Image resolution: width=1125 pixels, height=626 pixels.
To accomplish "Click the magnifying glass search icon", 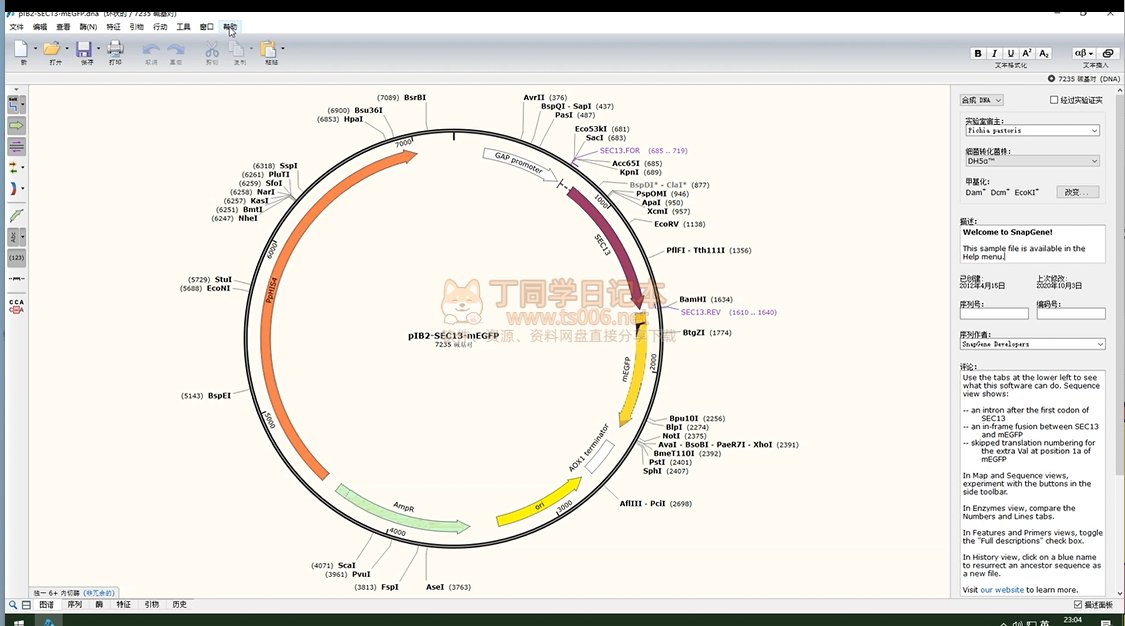I will [13, 605].
